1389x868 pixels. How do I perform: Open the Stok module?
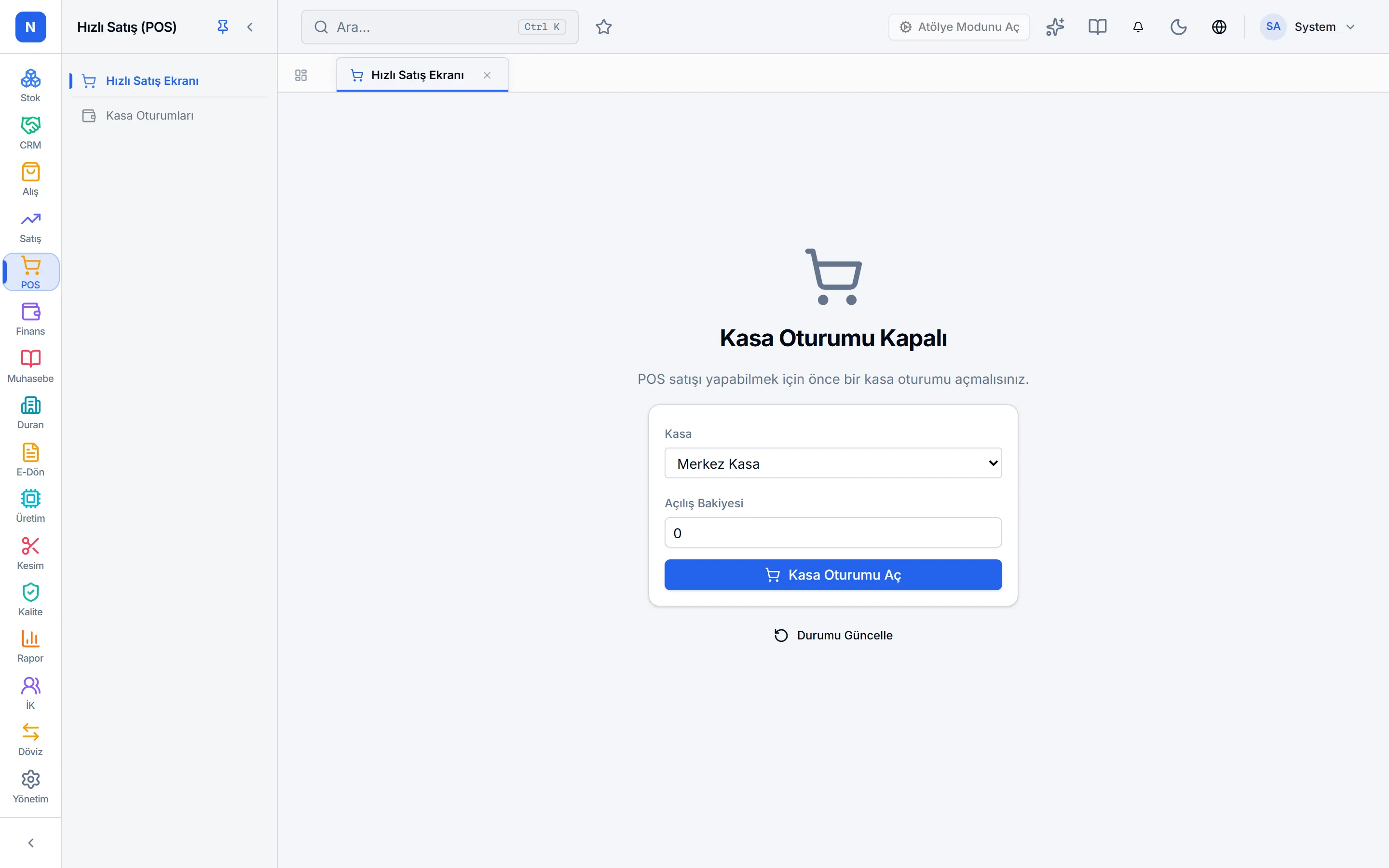click(x=30, y=85)
